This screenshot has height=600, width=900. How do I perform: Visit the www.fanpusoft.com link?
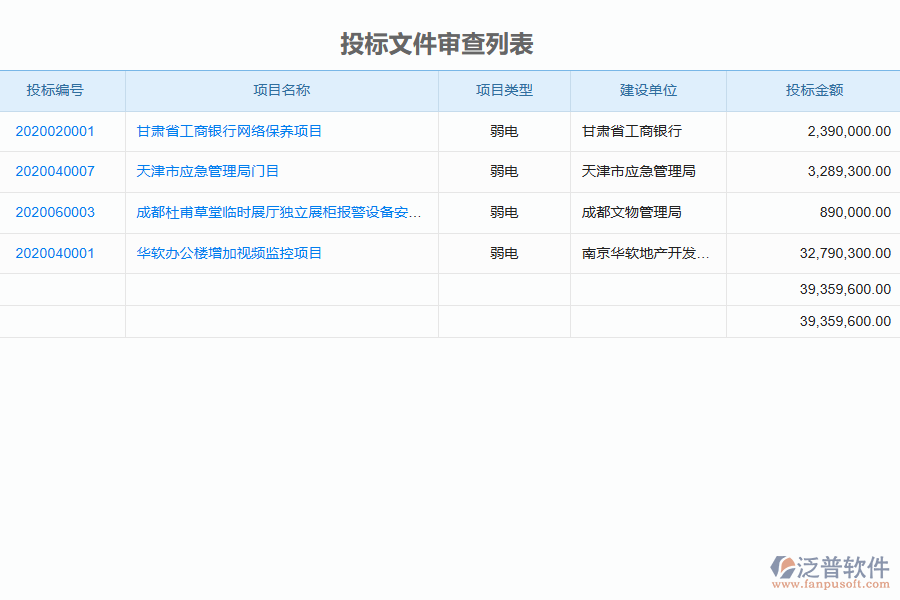(832, 582)
